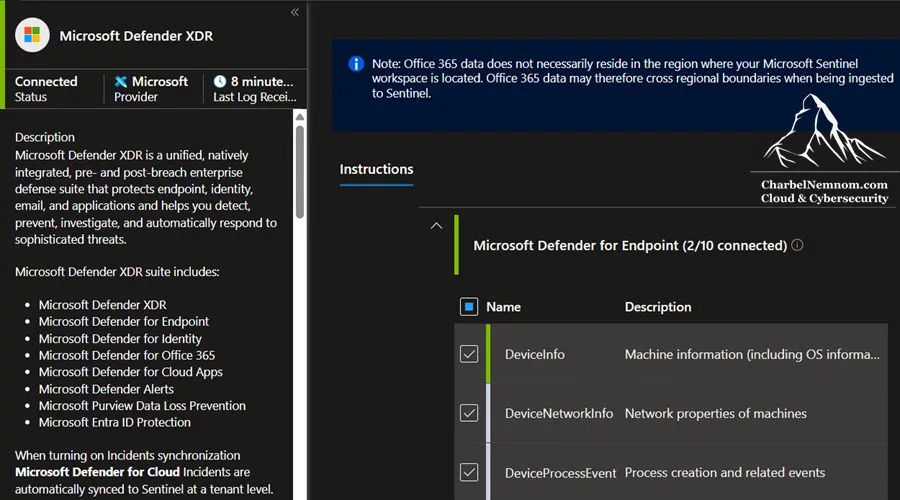Click the Connected status label
The width and height of the screenshot is (900, 500).
click(46, 82)
